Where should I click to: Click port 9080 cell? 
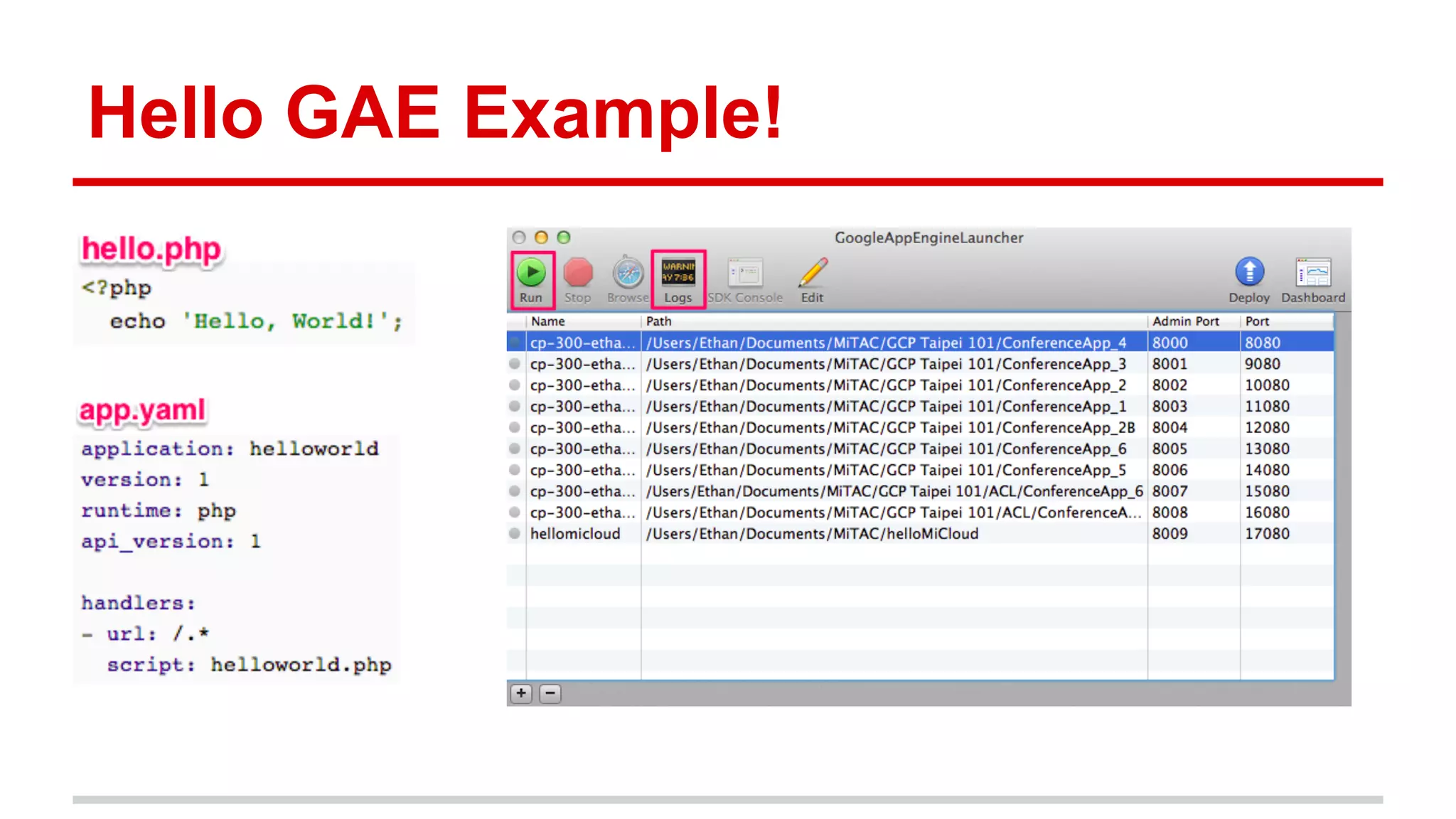click(x=1263, y=364)
